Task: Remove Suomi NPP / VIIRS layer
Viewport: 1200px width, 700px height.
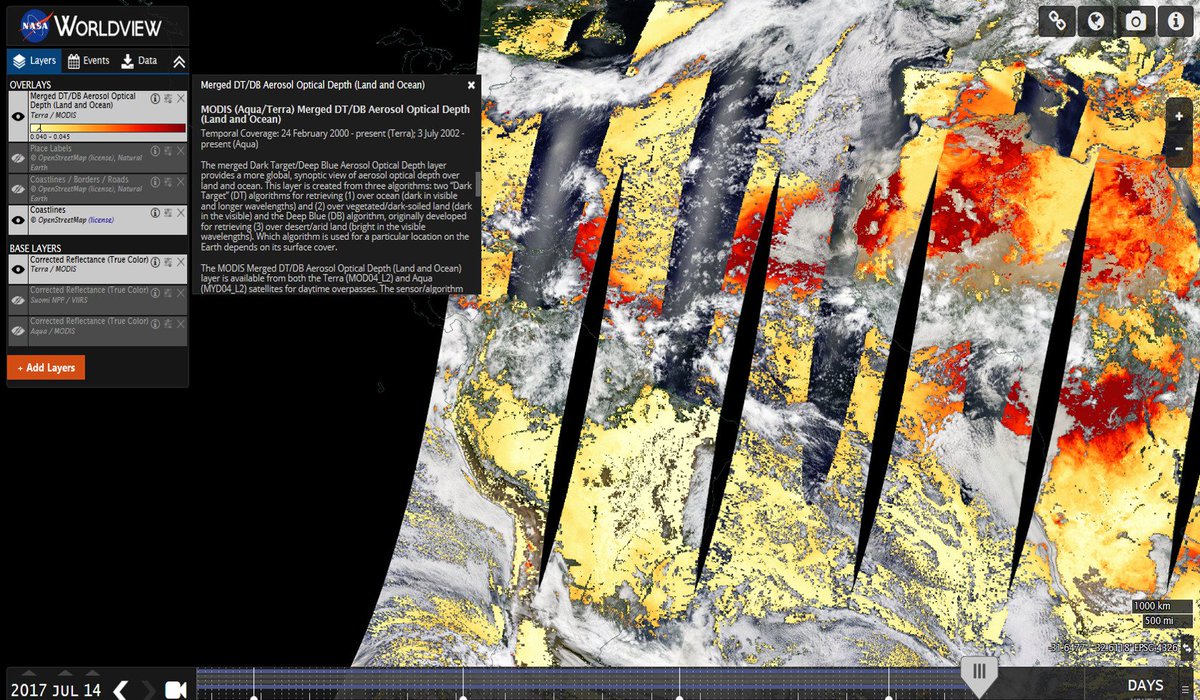Action: click(x=181, y=292)
